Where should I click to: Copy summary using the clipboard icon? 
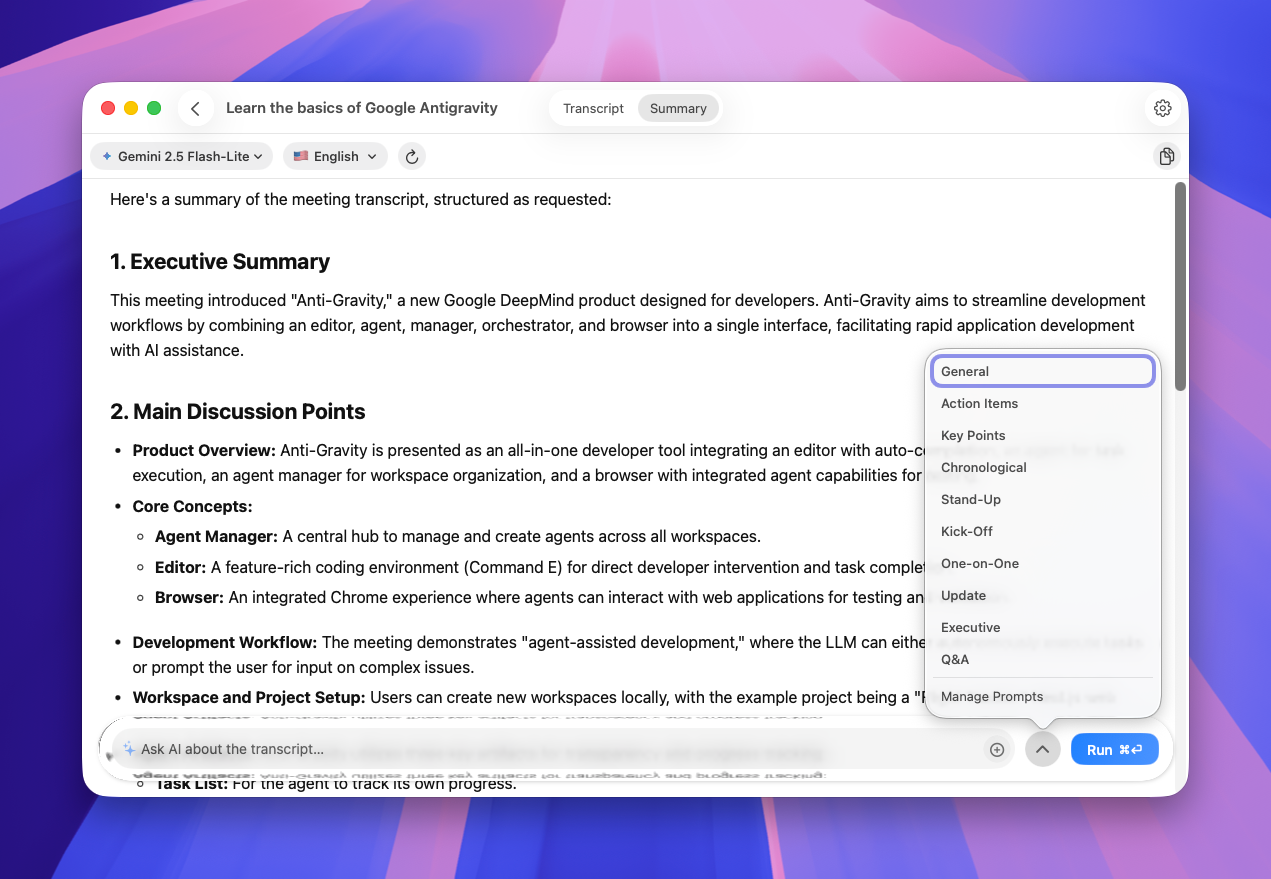pos(1165,157)
